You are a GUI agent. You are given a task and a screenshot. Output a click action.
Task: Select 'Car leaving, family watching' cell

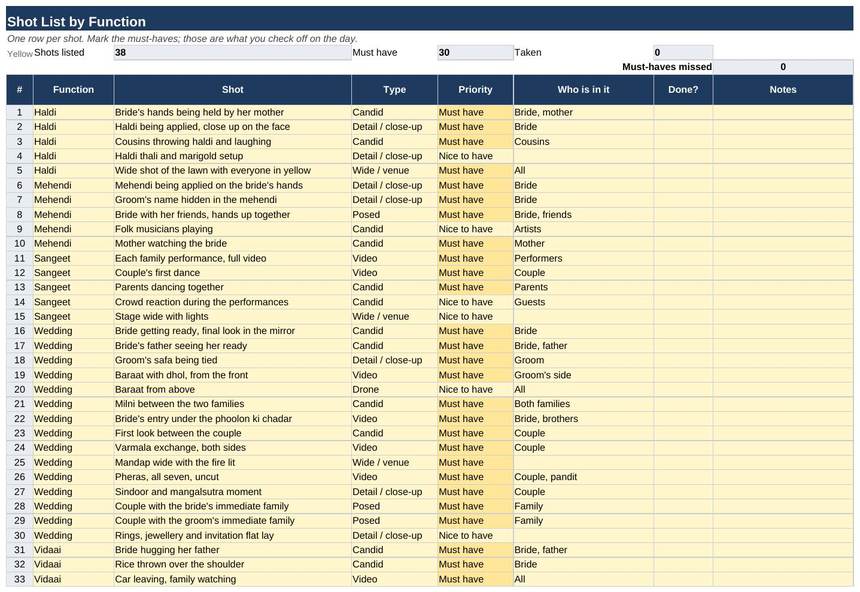pyautogui.click(x=233, y=579)
